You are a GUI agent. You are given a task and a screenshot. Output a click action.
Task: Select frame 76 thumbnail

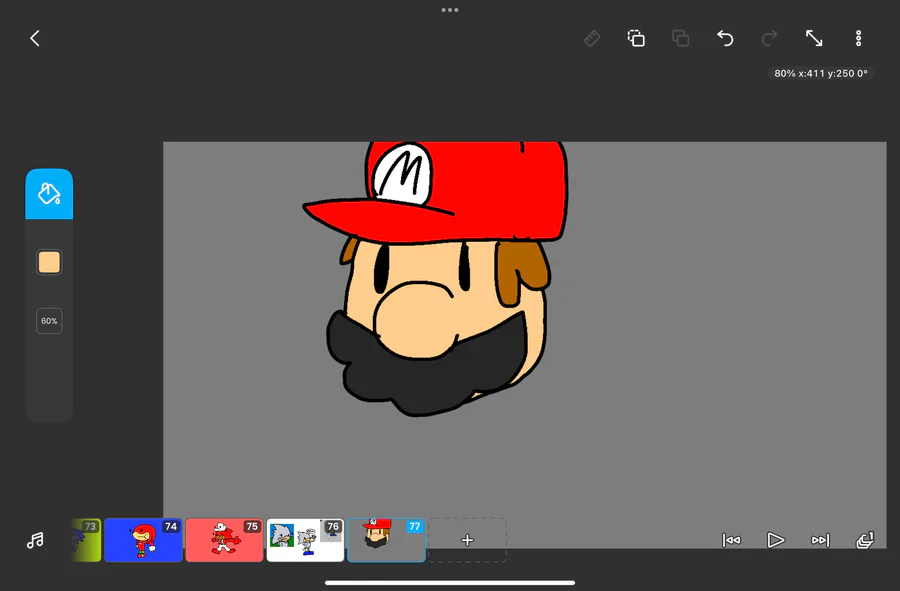305,541
